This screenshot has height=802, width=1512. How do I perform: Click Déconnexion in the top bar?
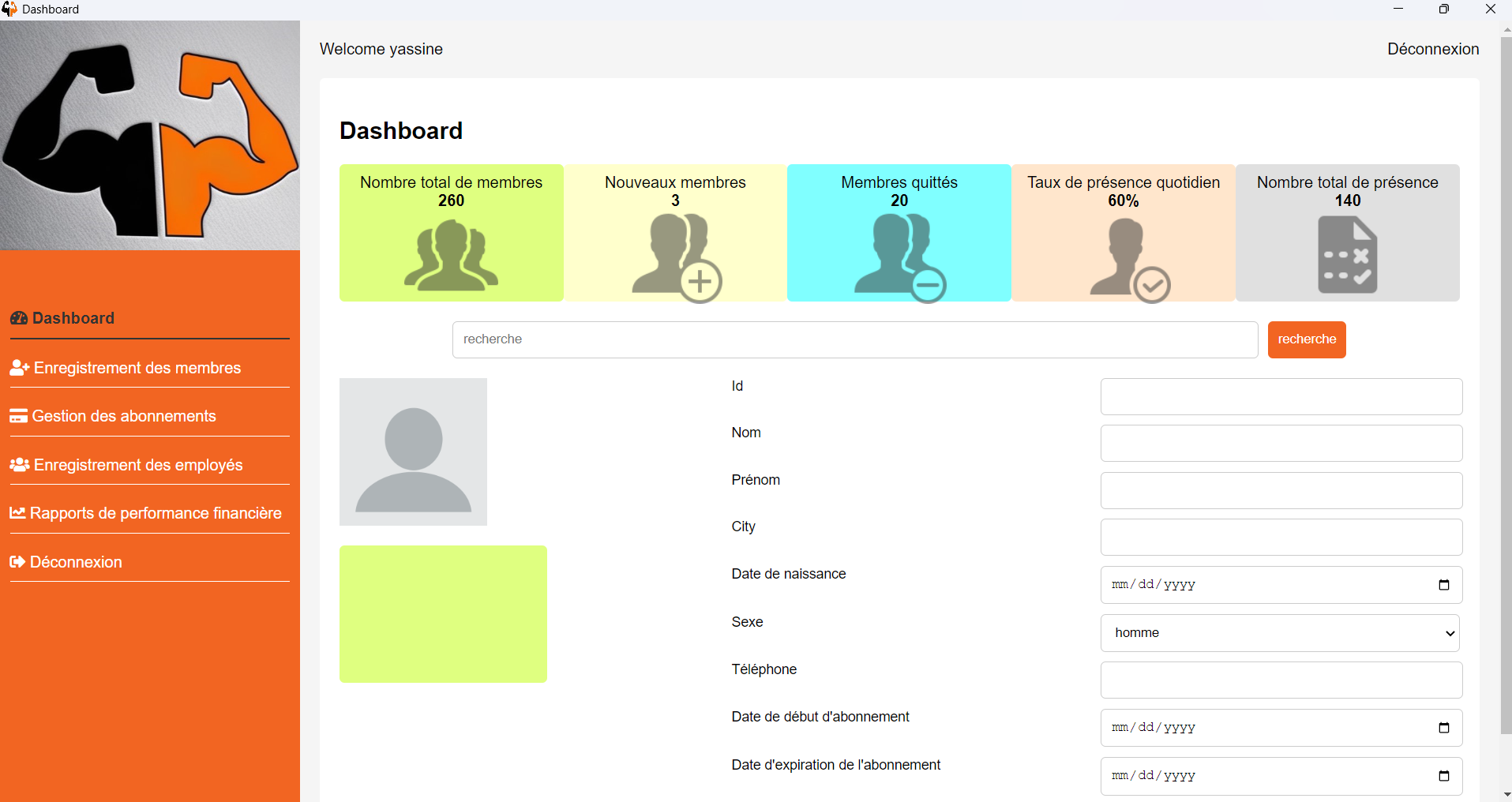click(x=1432, y=49)
